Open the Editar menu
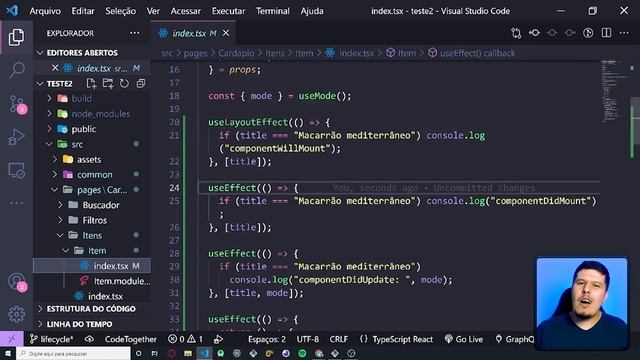The height and width of the screenshot is (360, 640). tap(83, 11)
